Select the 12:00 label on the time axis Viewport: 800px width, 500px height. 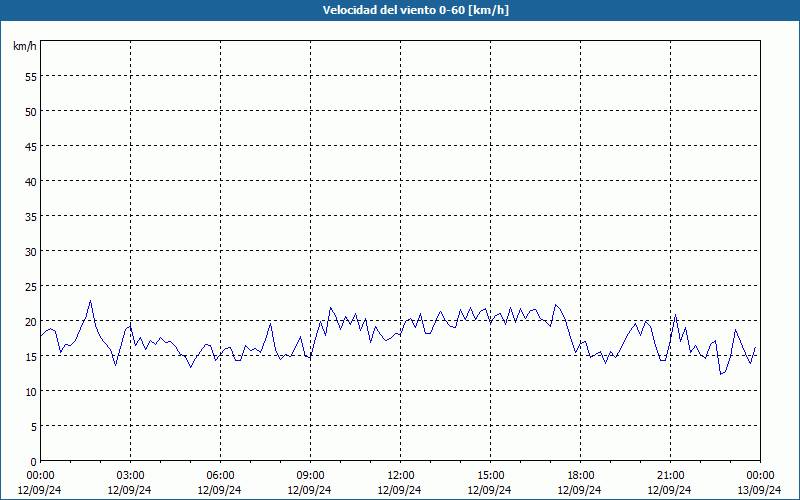pos(401,475)
